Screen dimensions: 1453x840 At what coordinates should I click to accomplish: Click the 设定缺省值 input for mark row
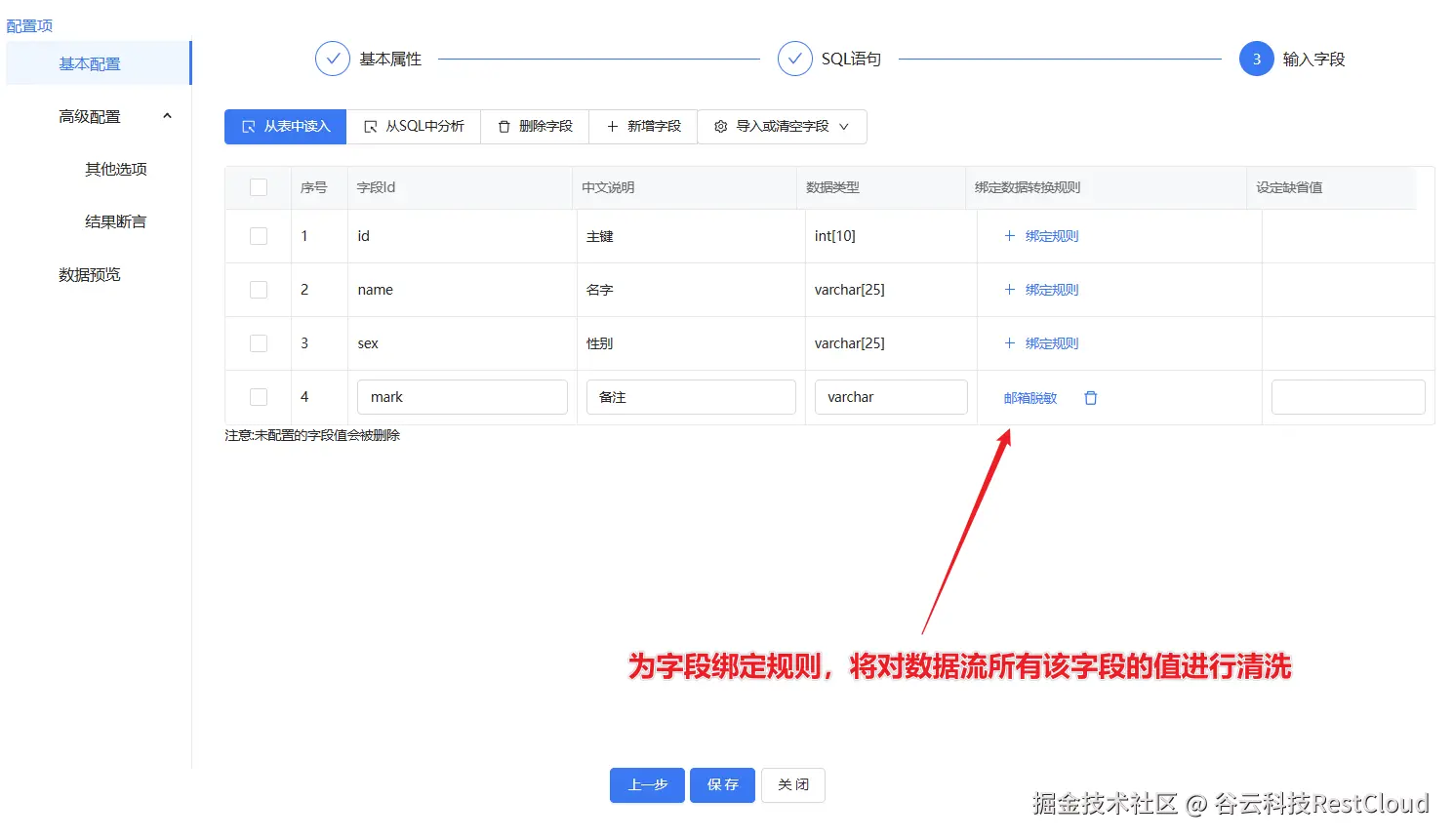(x=1347, y=397)
